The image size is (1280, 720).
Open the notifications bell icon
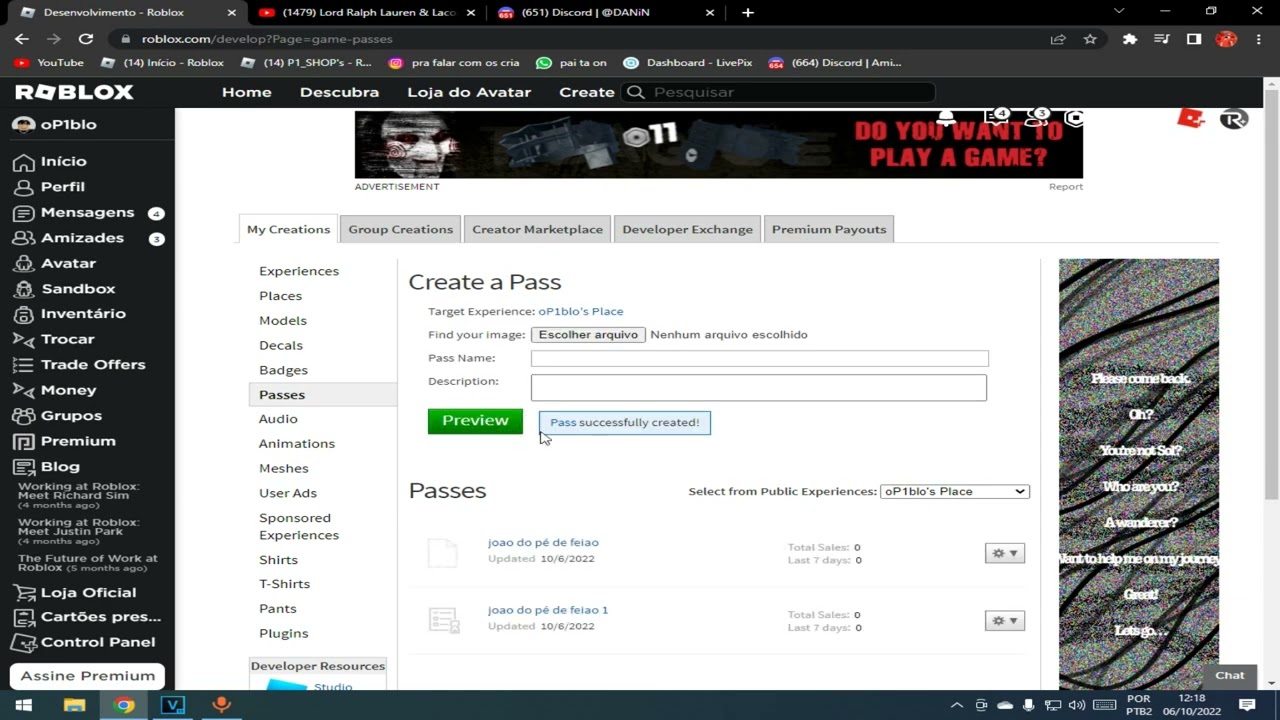[946, 118]
